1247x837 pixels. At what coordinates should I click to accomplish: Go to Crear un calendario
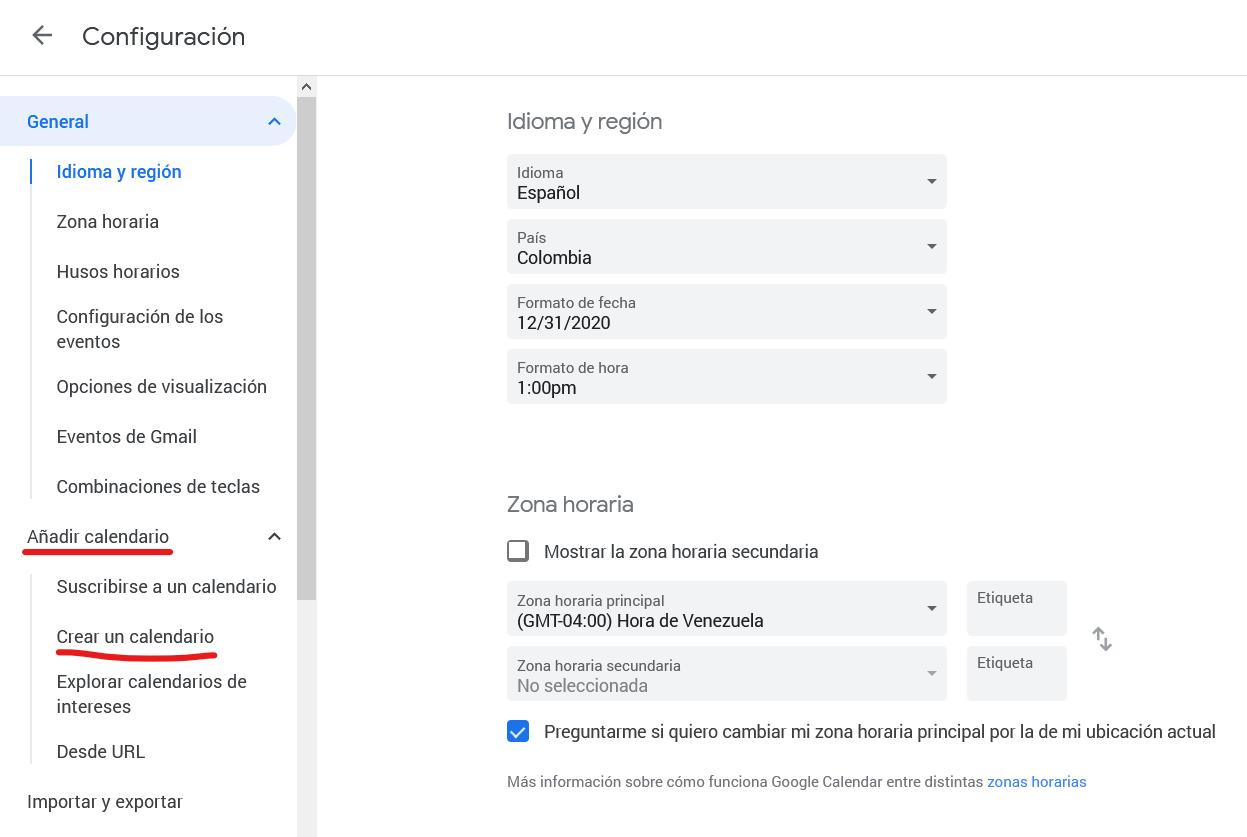135,637
